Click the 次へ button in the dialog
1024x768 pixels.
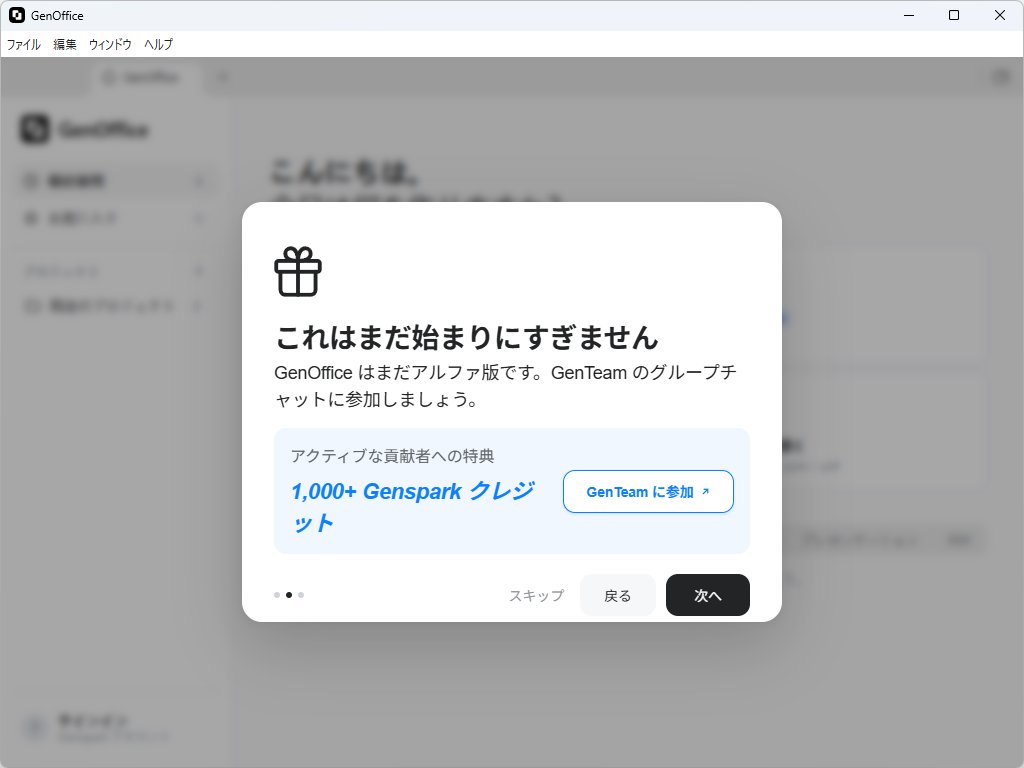pyautogui.click(x=707, y=595)
